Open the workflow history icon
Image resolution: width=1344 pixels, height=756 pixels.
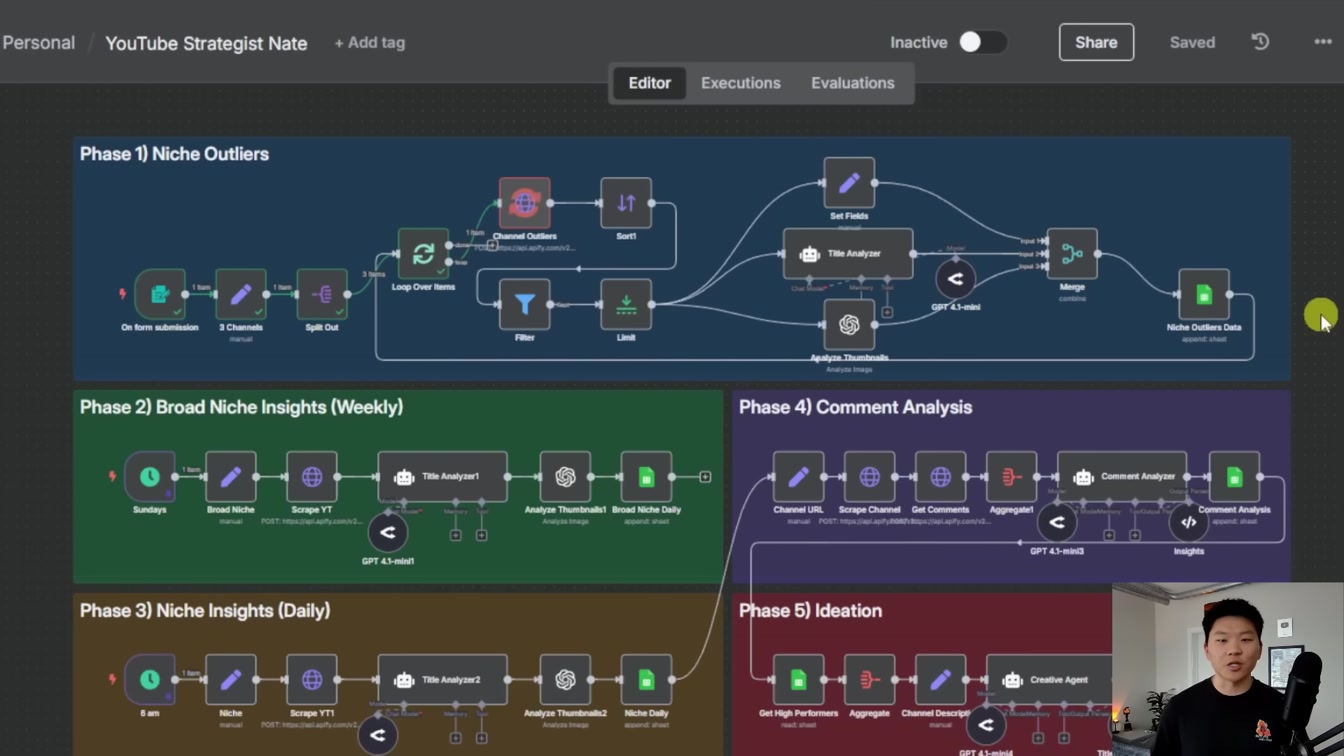1260,42
